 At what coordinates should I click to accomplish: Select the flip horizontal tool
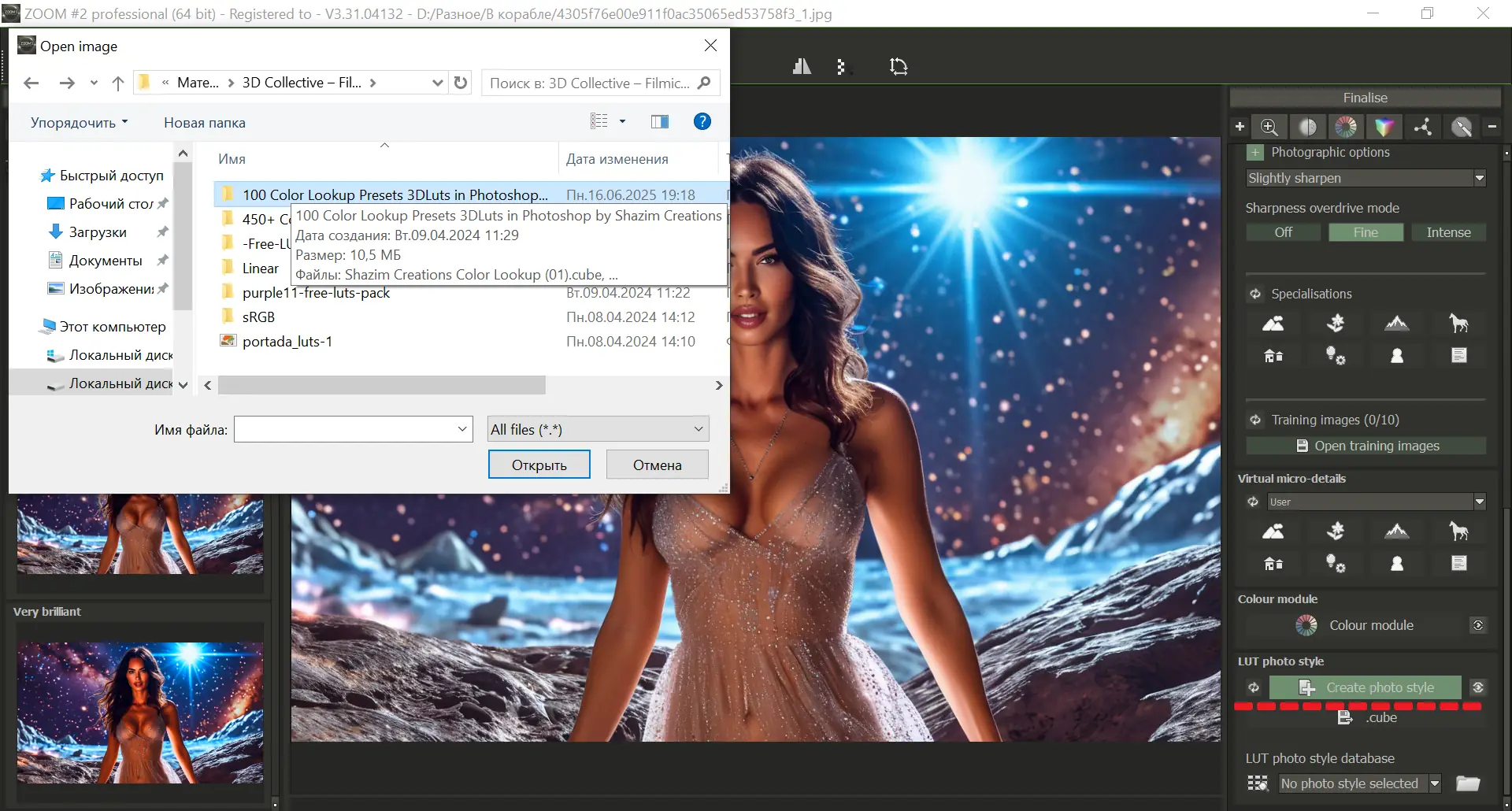[x=801, y=66]
